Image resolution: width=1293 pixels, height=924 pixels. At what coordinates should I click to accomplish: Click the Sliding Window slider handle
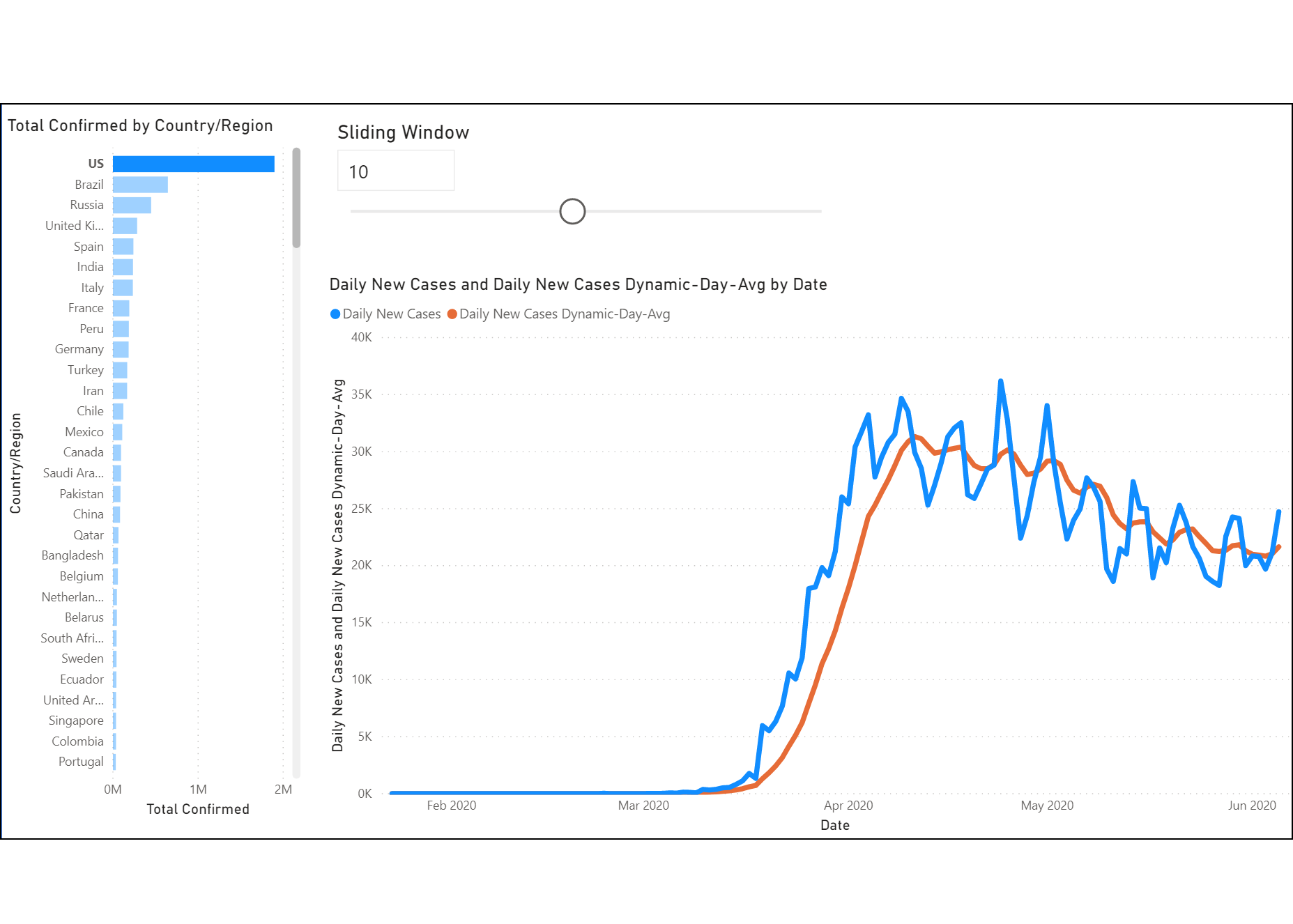[572, 211]
